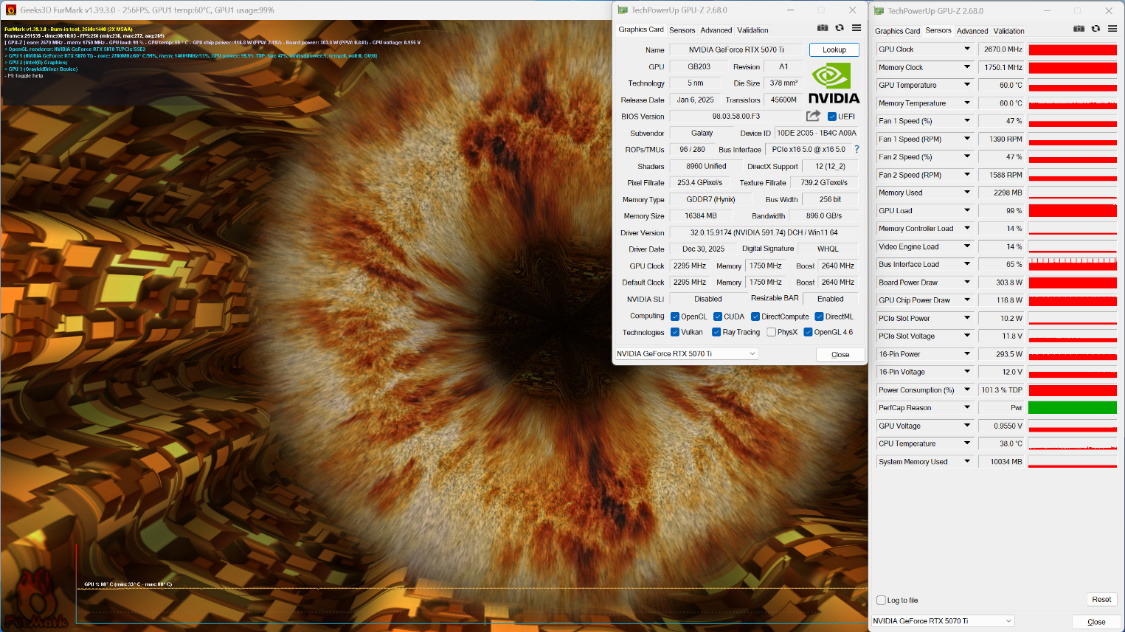Open the System Memory Used dropdown arrow
The image size is (1125, 632).
[x=966, y=461]
